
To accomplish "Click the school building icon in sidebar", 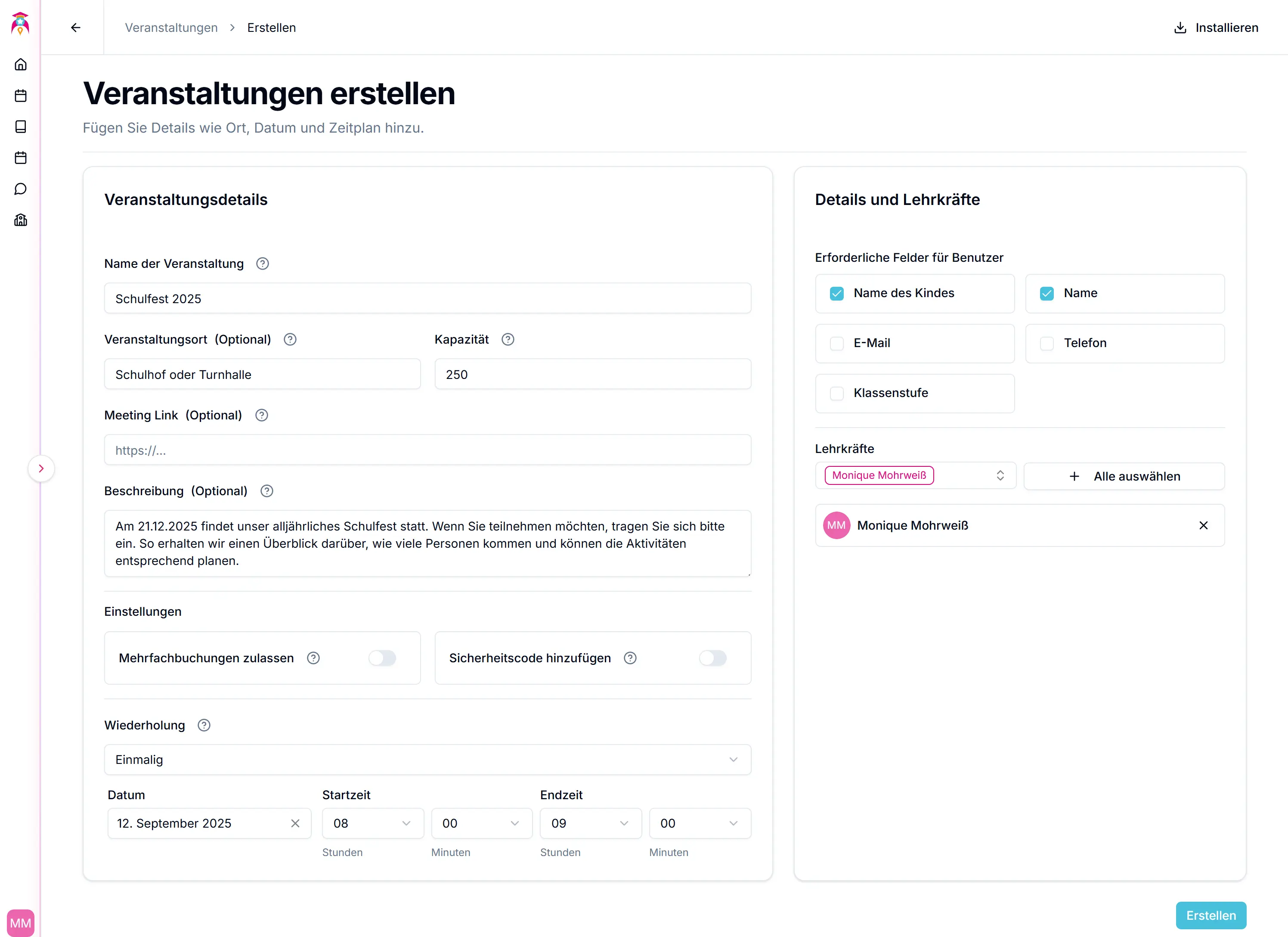I will coord(20,220).
